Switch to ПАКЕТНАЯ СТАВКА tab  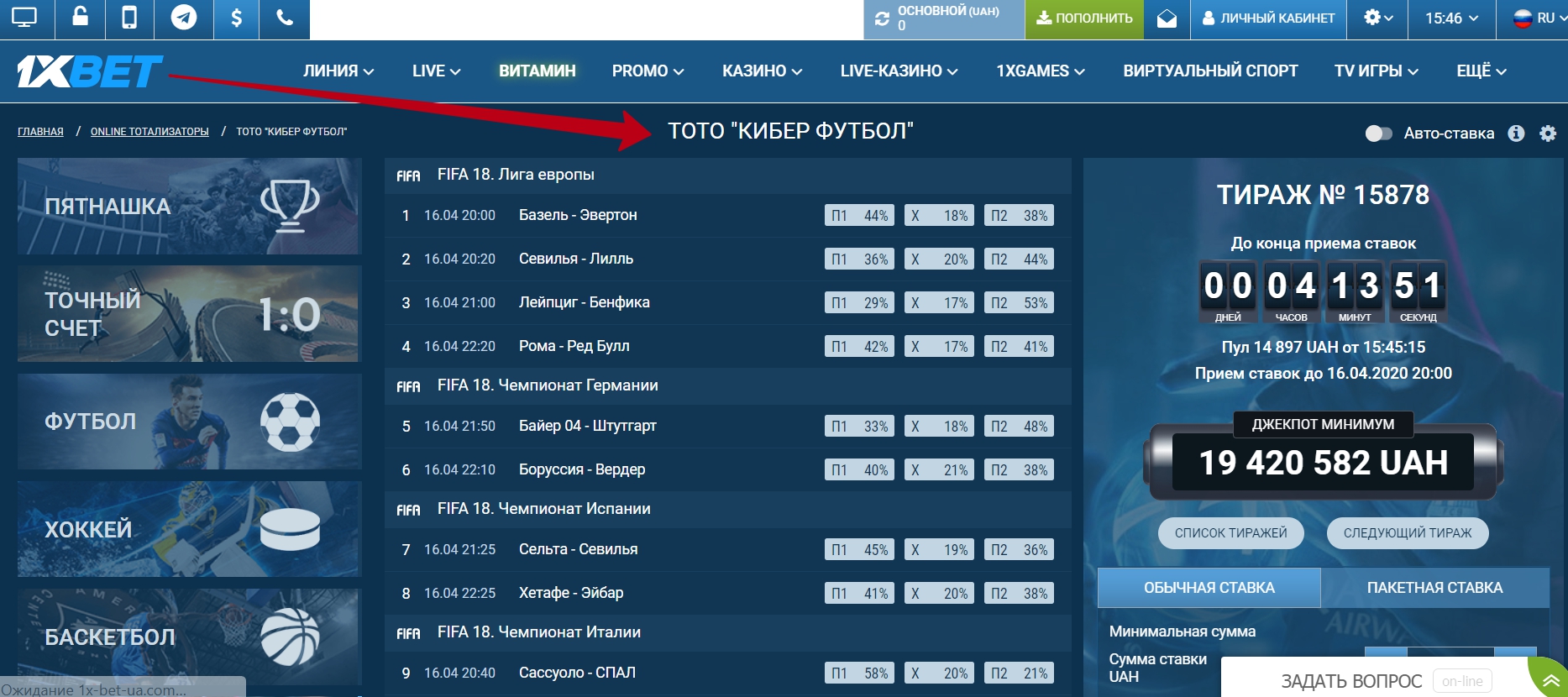(1435, 588)
